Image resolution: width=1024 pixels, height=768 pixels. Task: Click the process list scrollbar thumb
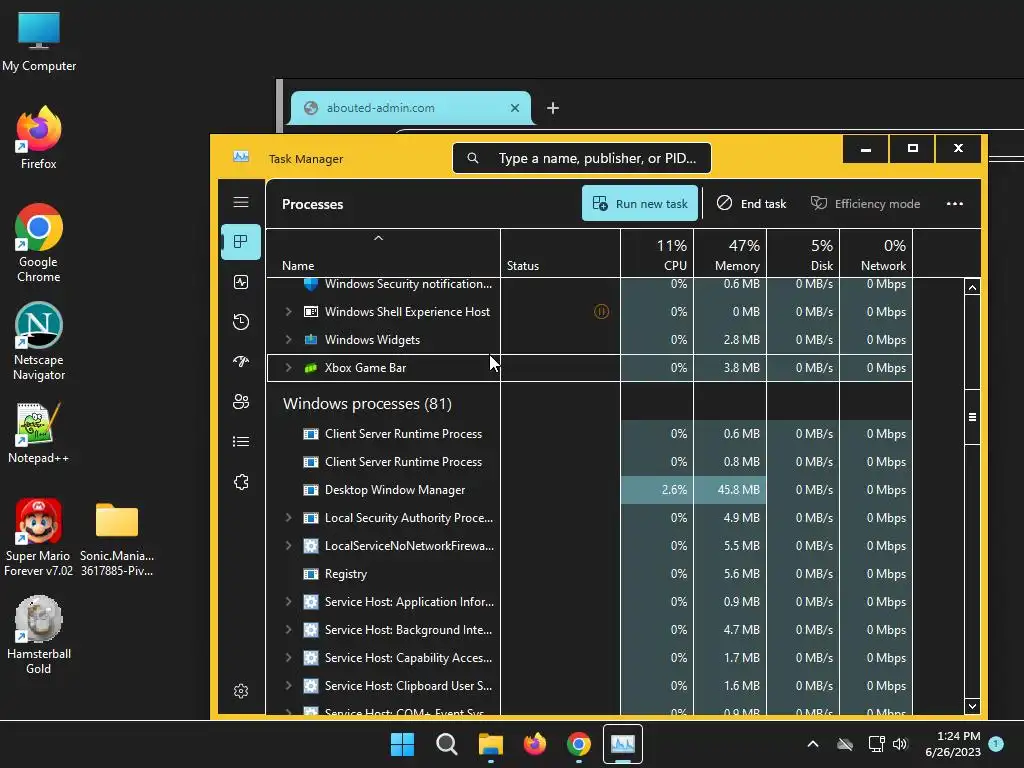point(972,417)
